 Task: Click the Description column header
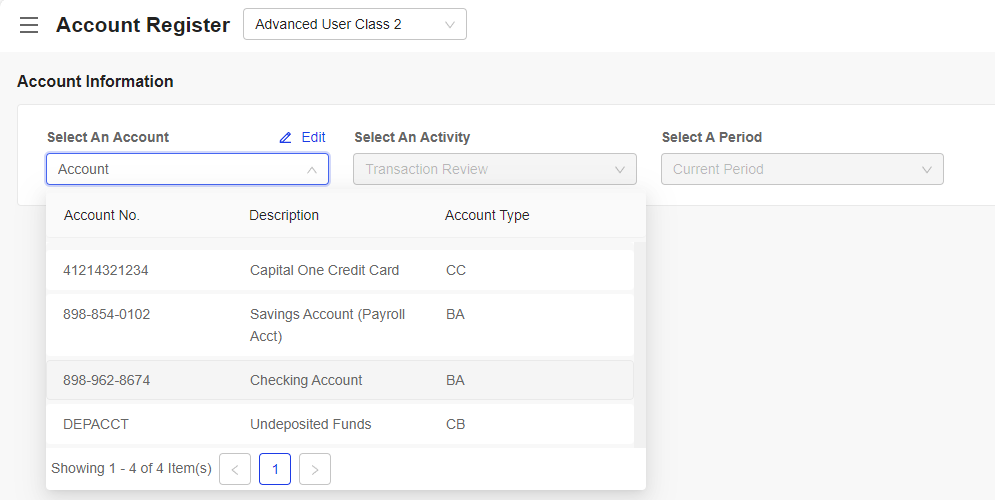pos(284,215)
